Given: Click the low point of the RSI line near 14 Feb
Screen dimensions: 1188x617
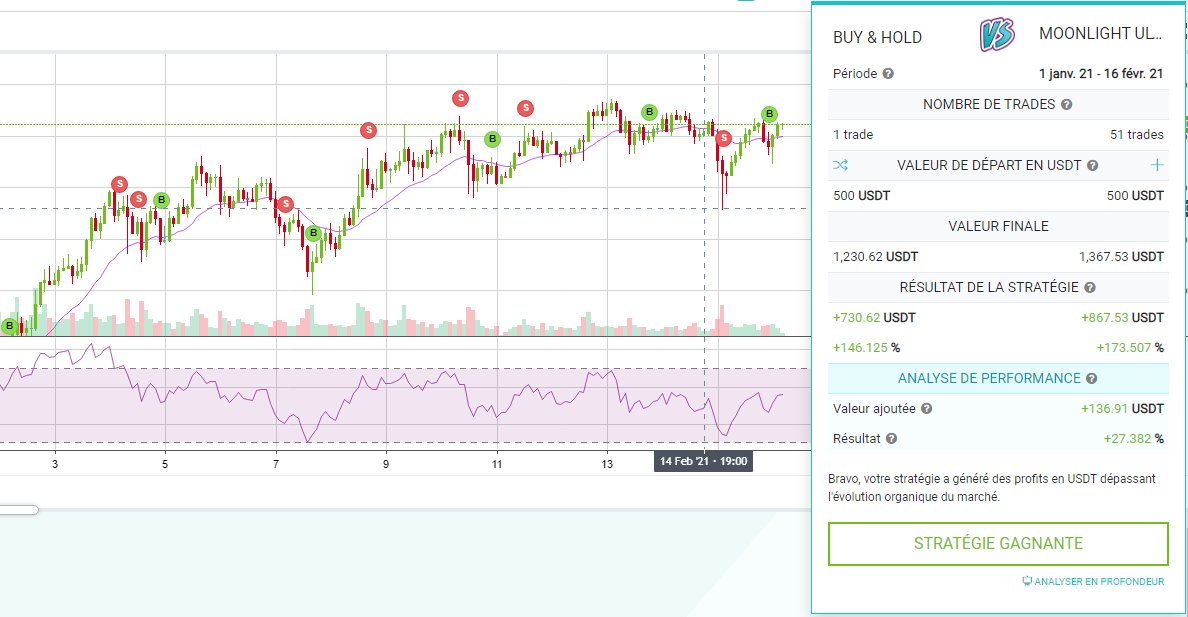Looking at the screenshot, I should click(x=724, y=435).
